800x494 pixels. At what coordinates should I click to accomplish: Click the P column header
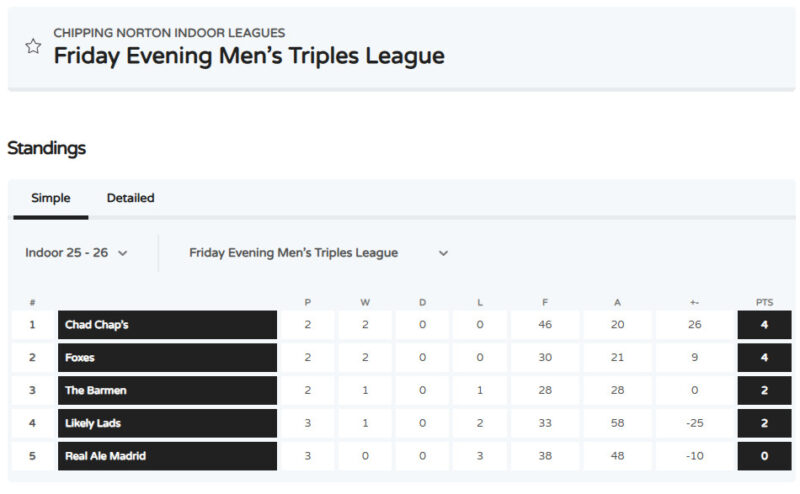coord(308,302)
